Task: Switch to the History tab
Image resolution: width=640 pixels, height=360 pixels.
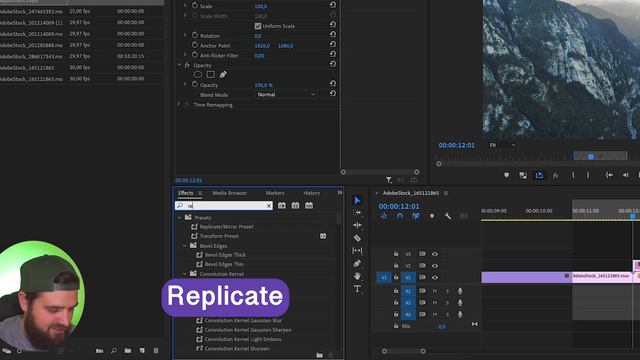Action: (311, 193)
